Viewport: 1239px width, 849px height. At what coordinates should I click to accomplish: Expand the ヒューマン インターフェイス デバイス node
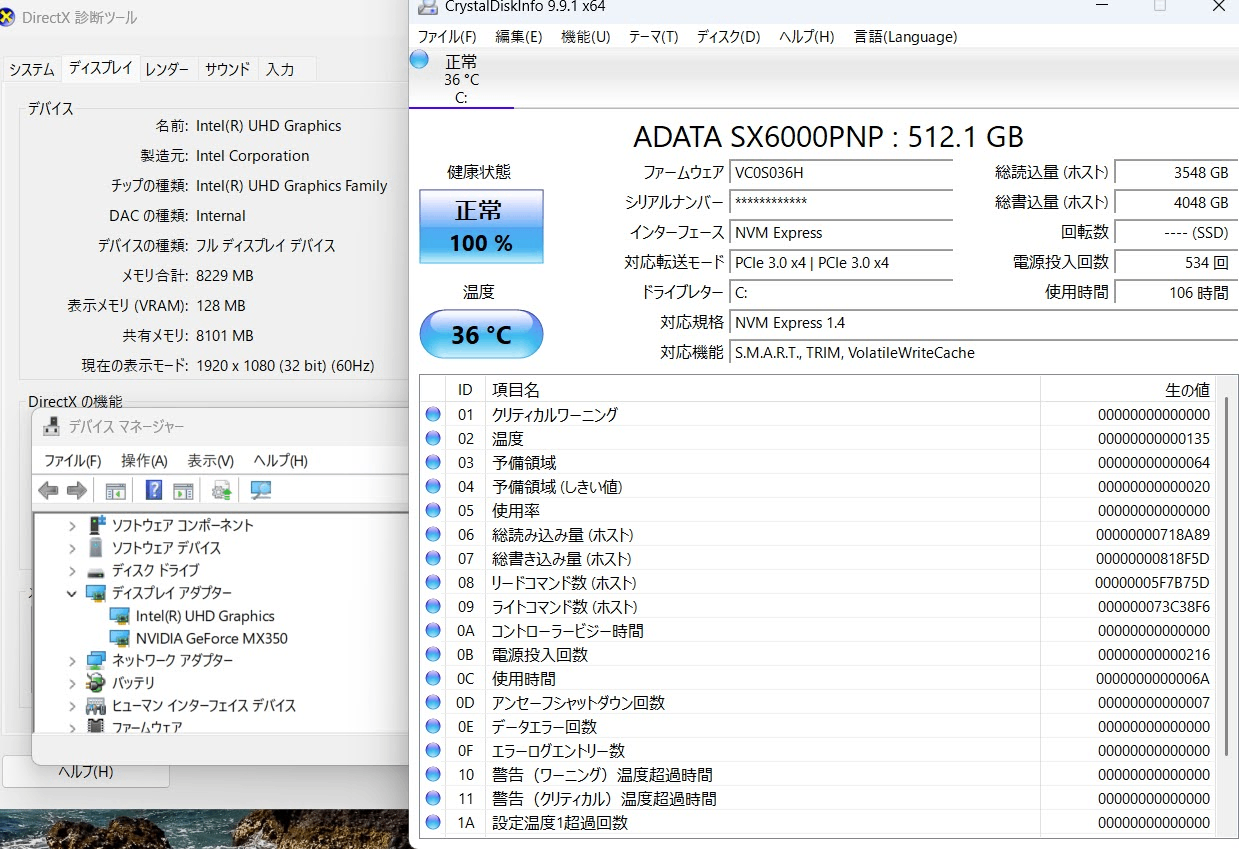[72, 705]
